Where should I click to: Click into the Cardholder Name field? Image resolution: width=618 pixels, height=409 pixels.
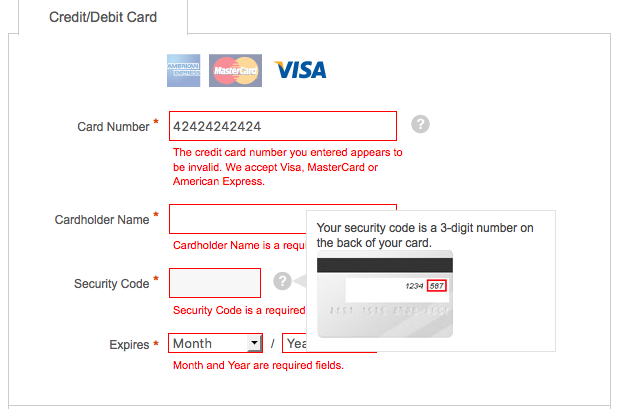click(236, 219)
